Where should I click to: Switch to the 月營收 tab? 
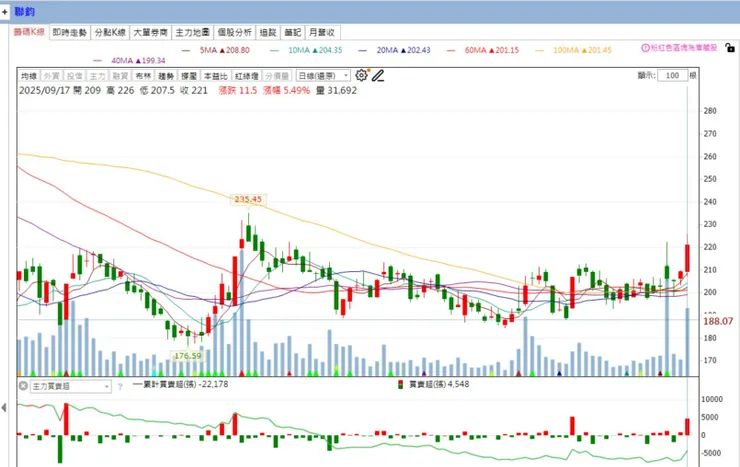pyautogui.click(x=322, y=33)
